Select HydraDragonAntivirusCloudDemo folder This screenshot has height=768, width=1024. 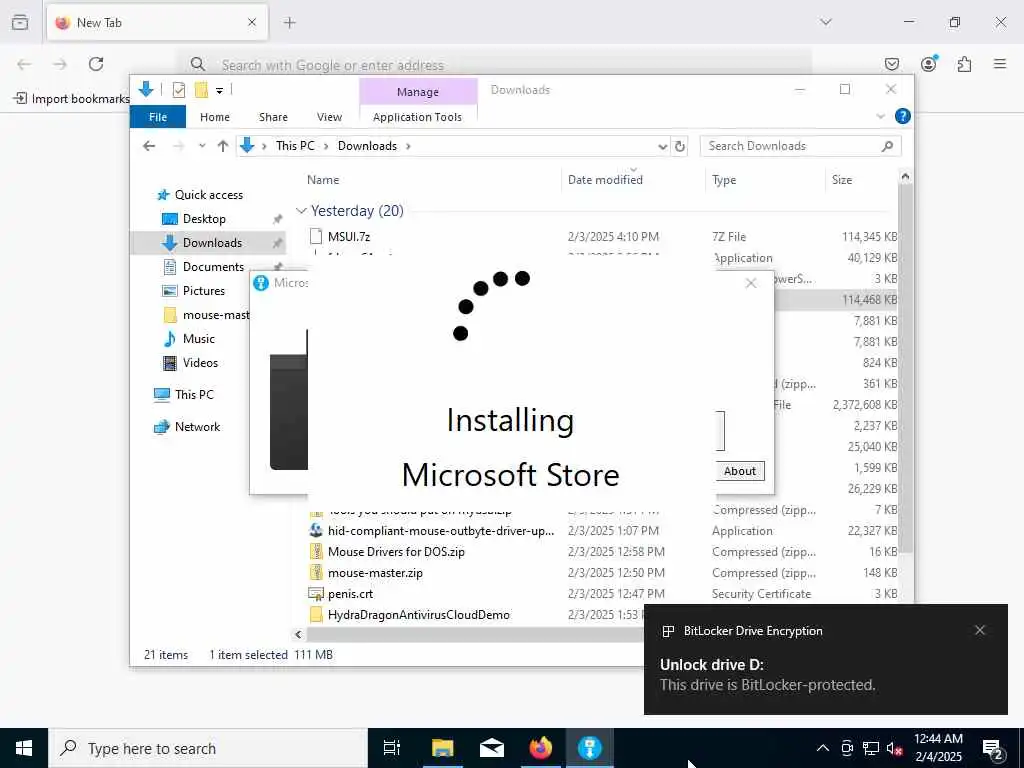[x=419, y=615]
